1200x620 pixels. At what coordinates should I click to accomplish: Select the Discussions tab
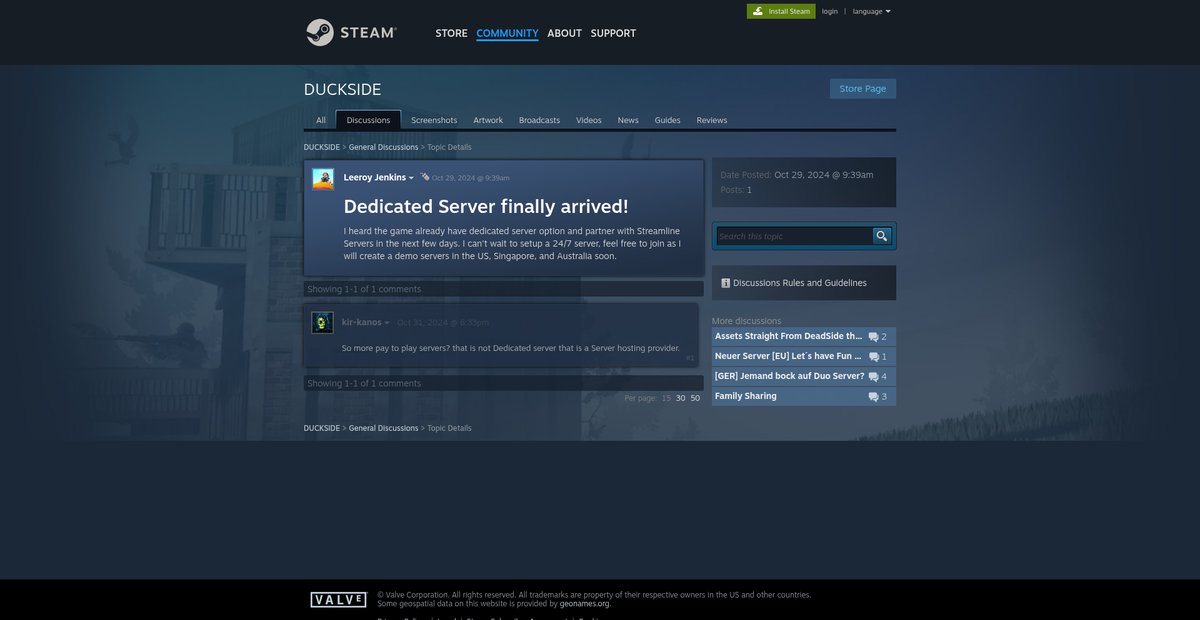click(x=368, y=120)
